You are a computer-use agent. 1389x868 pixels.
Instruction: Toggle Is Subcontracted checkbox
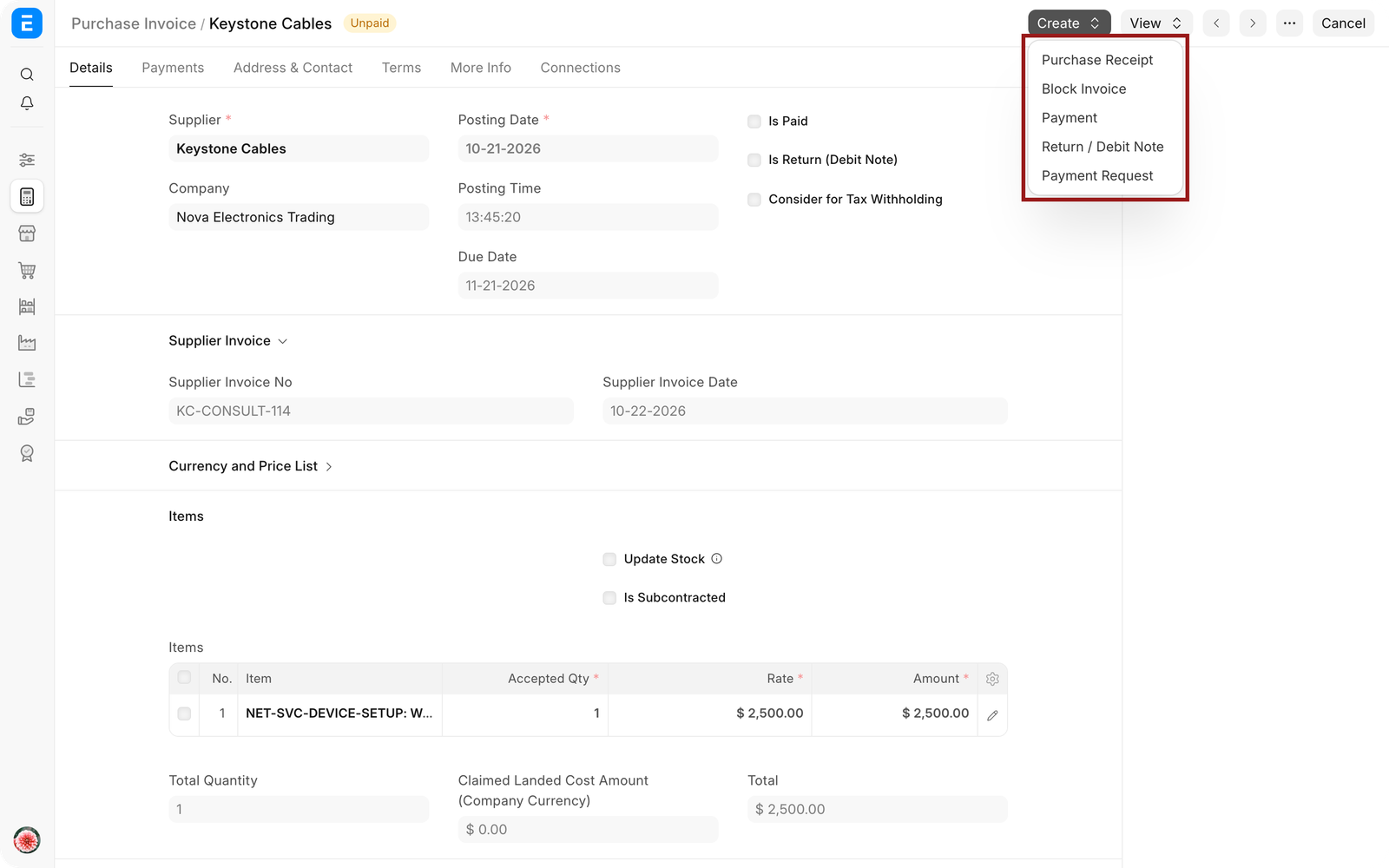(609, 598)
